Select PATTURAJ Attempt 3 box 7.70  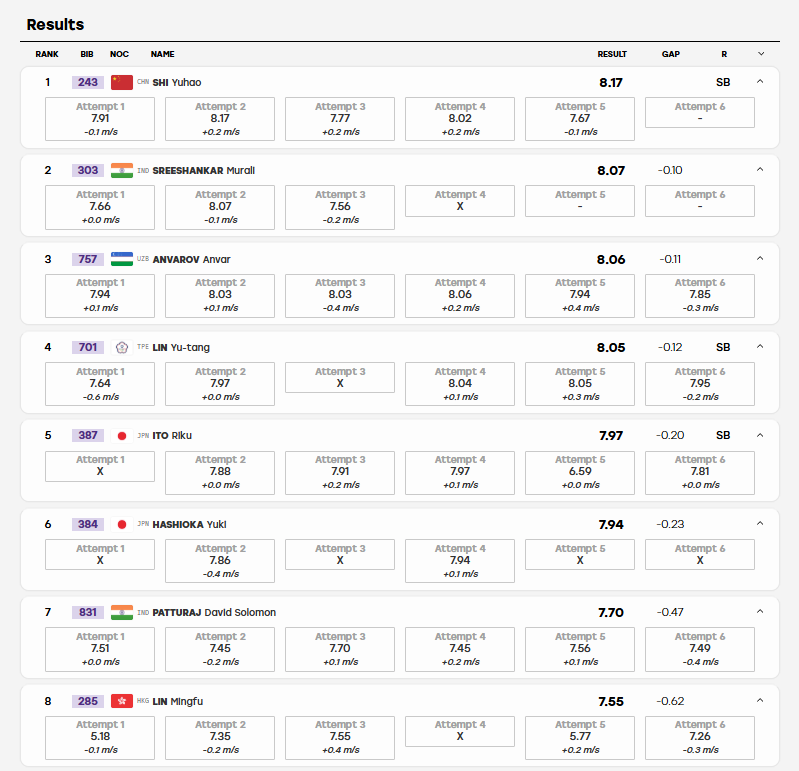tap(340, 649)
